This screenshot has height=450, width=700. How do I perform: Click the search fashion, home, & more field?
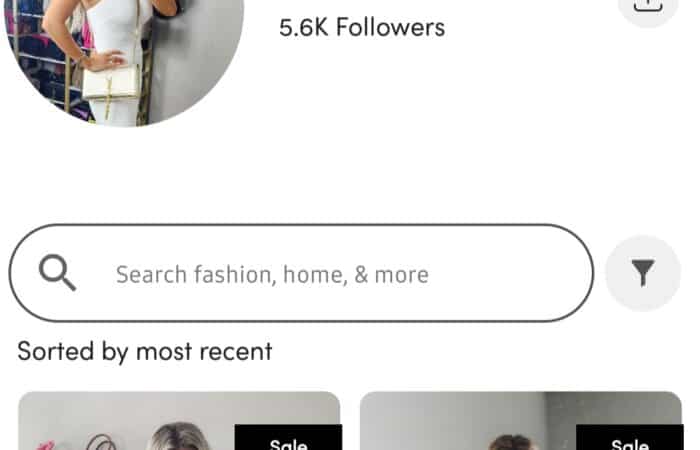tap(301, 273)
